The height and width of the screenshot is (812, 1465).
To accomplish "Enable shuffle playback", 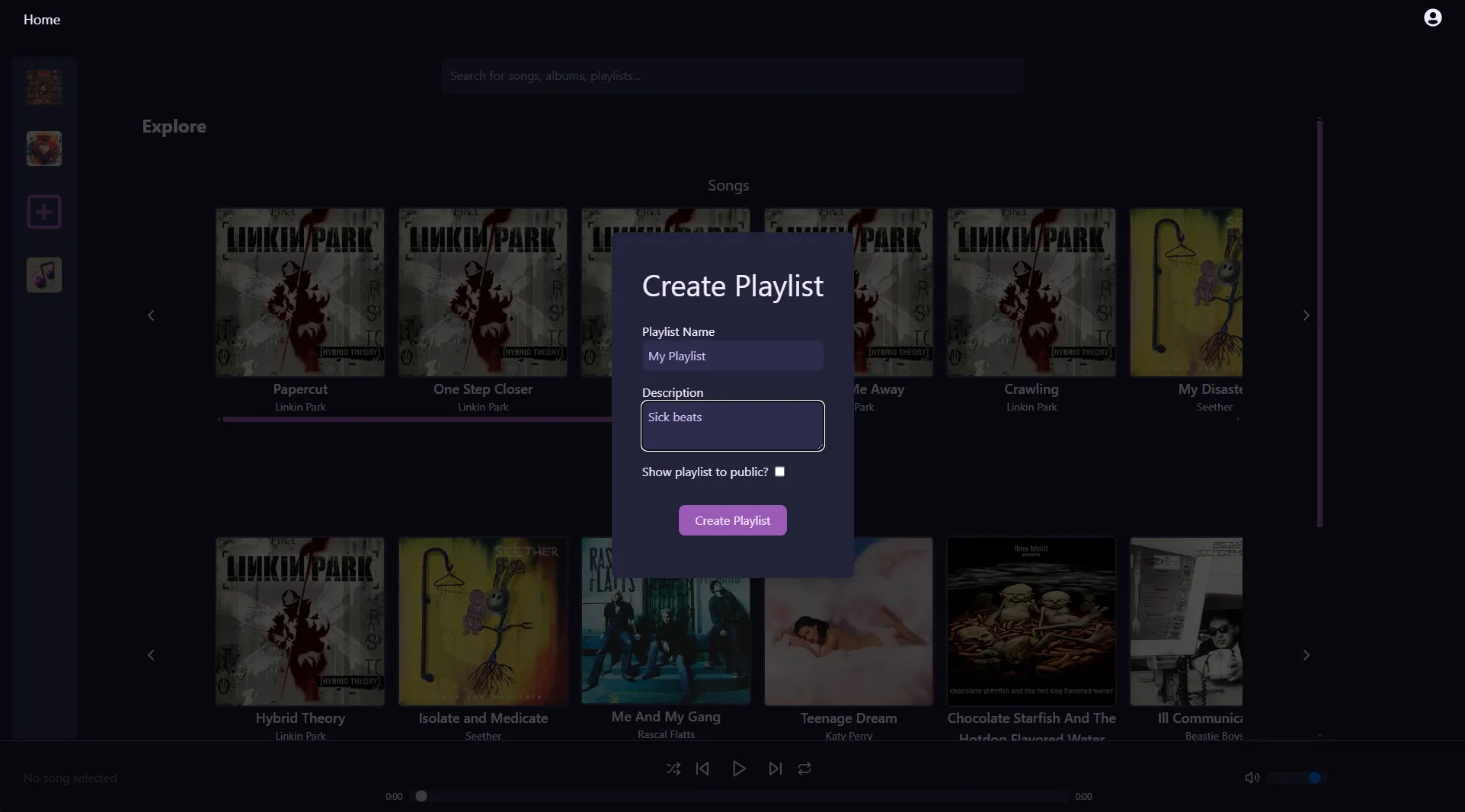I will 673,769.
